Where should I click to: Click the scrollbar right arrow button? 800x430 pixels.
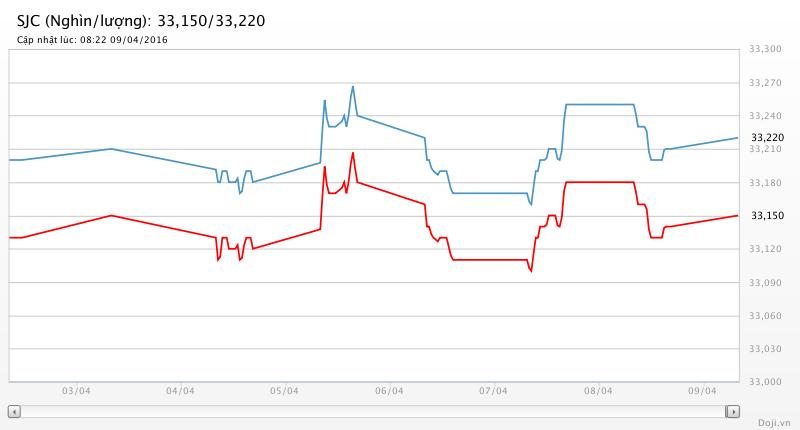point(733,411)
